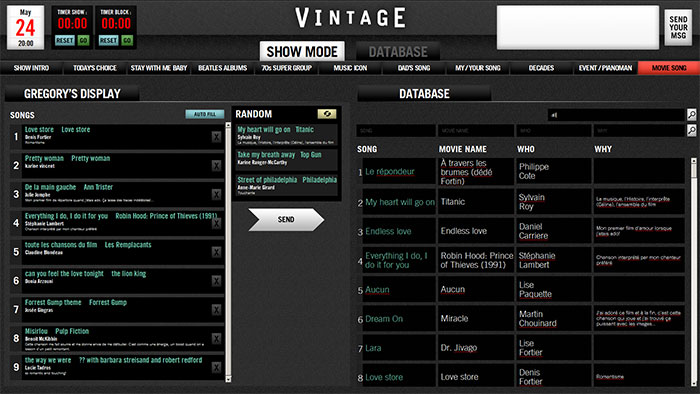
Task: Select random song Street of philadelphia
Action: [x=286, y=185]
